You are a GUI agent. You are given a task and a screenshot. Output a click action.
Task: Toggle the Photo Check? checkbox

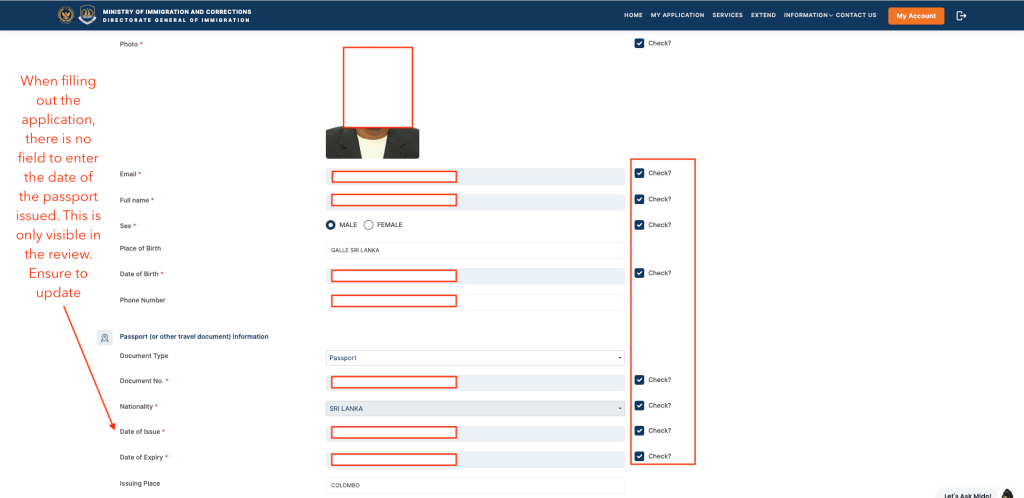click(x=639, y=43)
